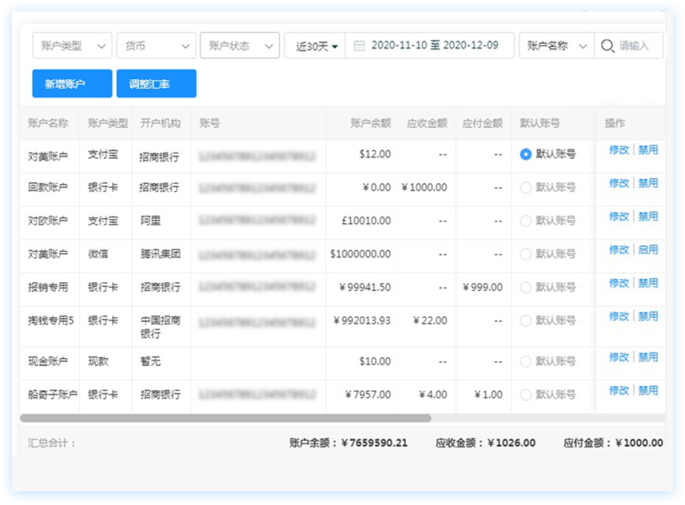The height and width of the screenshot is (505, 685).
Task: Select 默认账号 radio for 报销专用 row
Action: pyautogui.click(x=526, y=288)
